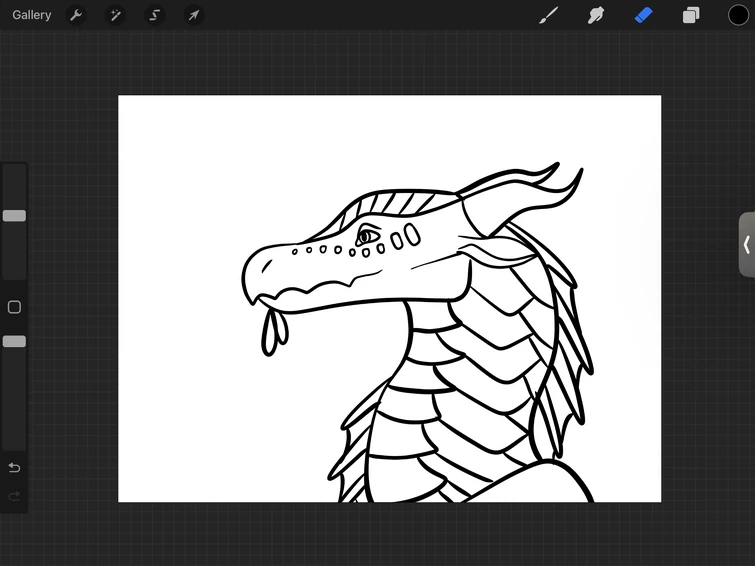Viewport: 755px width, 566px height.
Task: Open the Gallery view
Action: [x=32, y=15]
